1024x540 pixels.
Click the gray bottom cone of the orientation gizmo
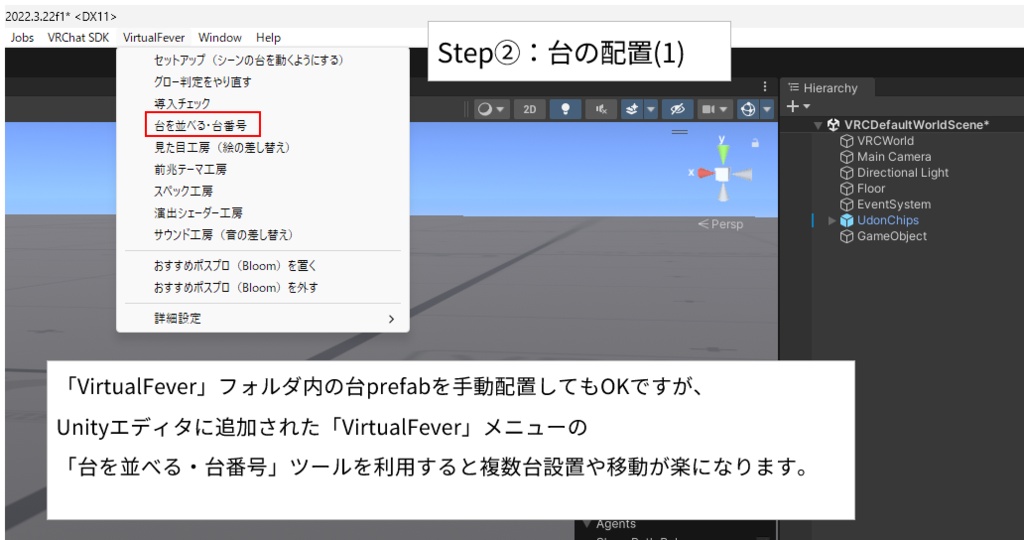(x=722, y=193)
